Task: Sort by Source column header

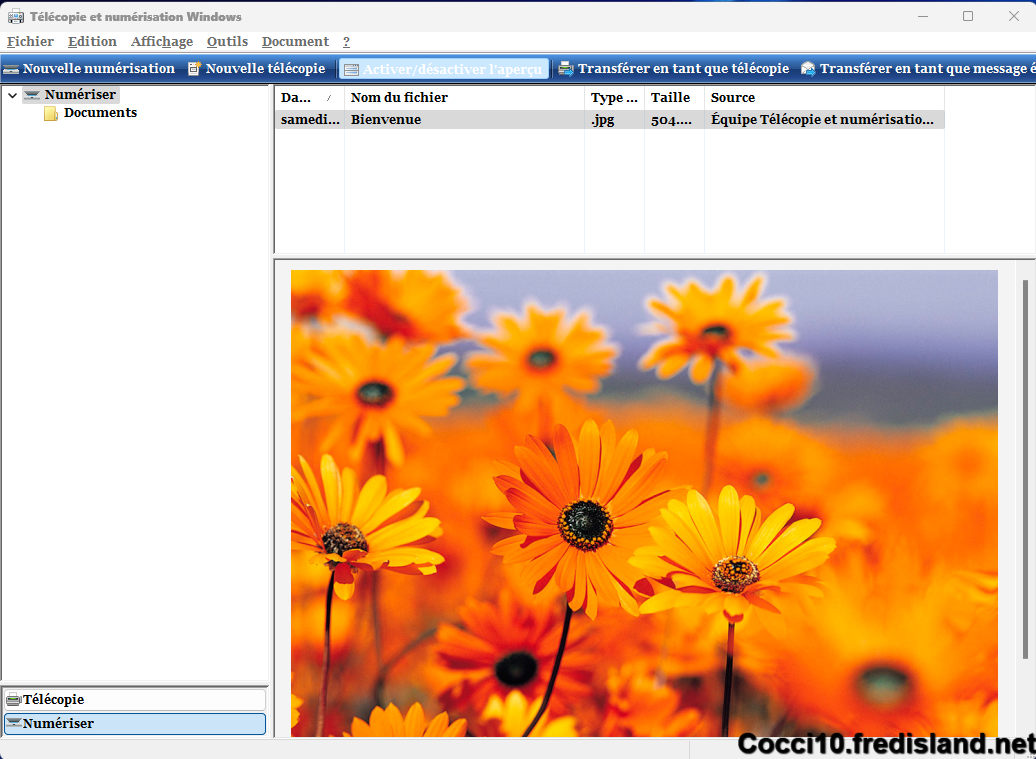Action: coord(824,98)
